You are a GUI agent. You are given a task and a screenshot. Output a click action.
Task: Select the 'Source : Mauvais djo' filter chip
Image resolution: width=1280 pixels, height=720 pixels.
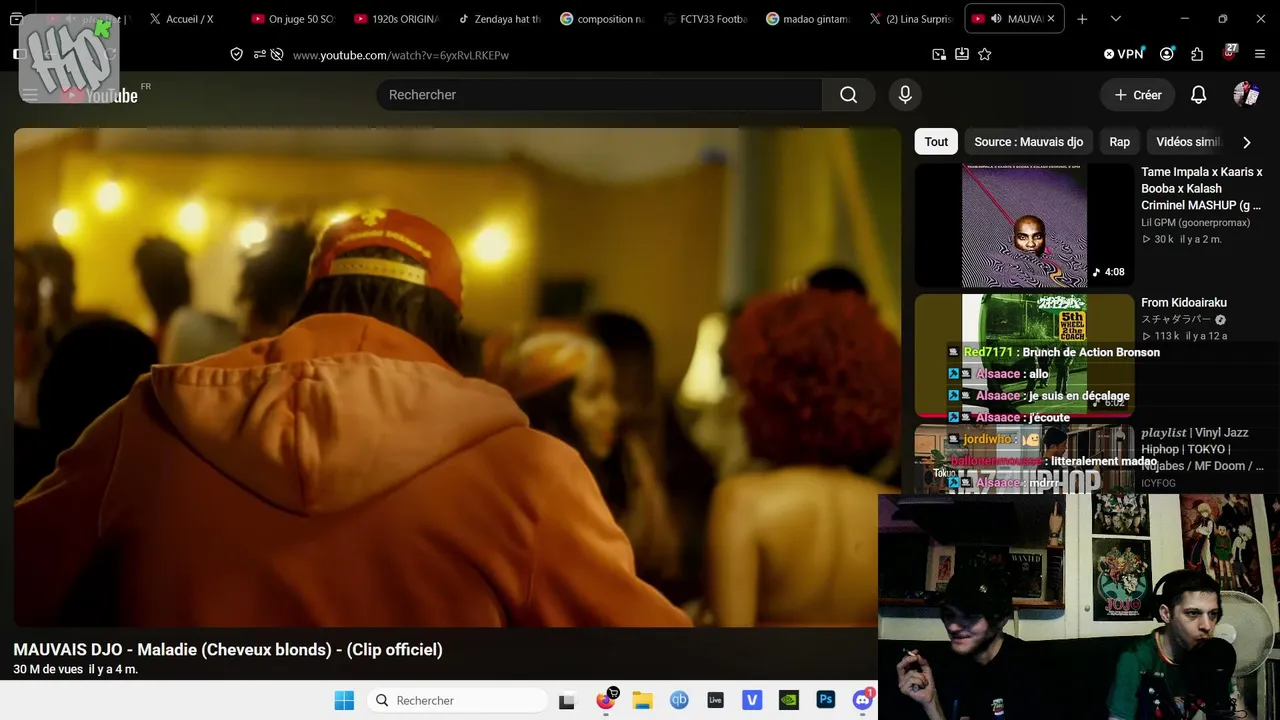click(1028, 142)
